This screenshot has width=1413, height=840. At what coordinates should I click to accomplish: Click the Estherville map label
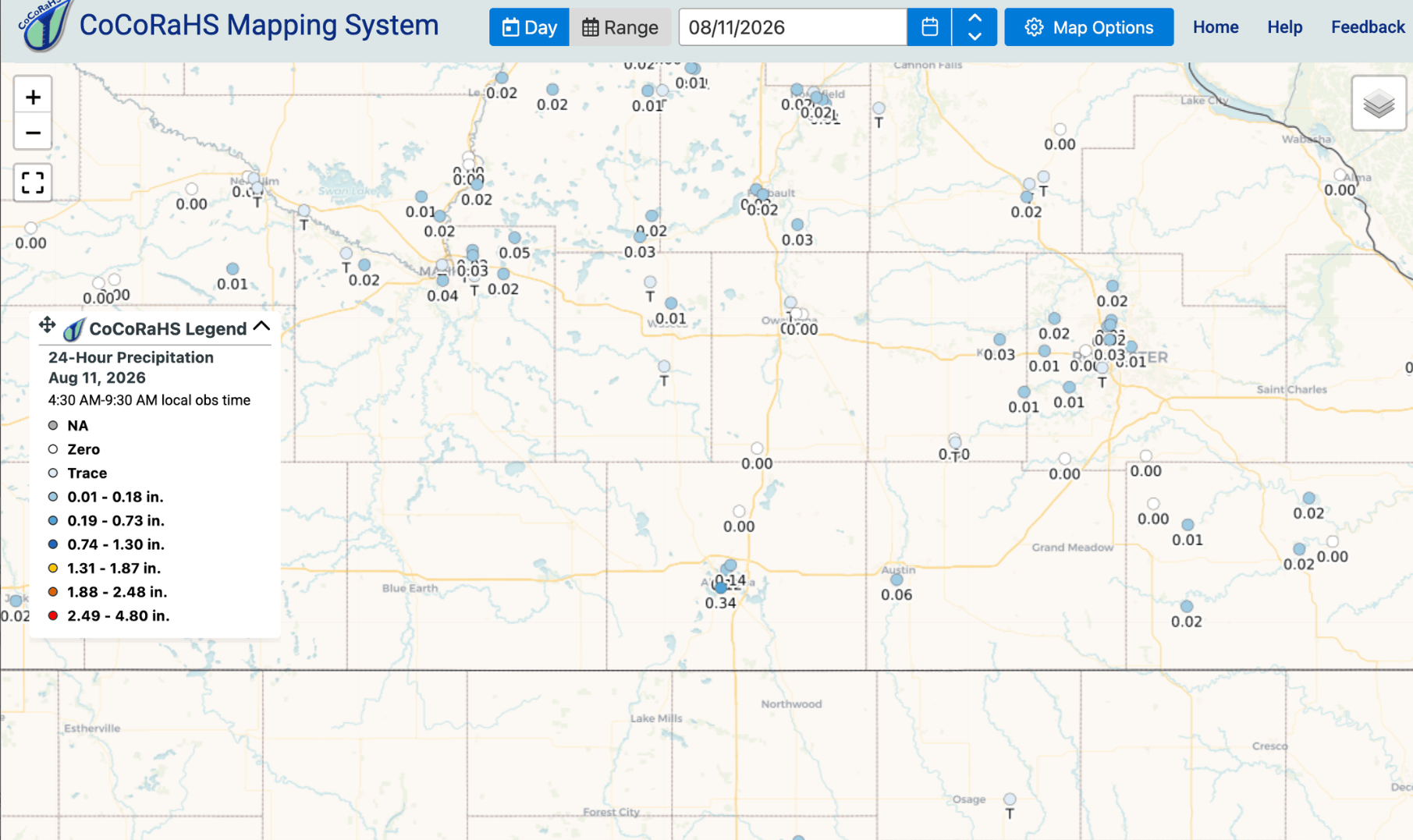pos(92,728)
